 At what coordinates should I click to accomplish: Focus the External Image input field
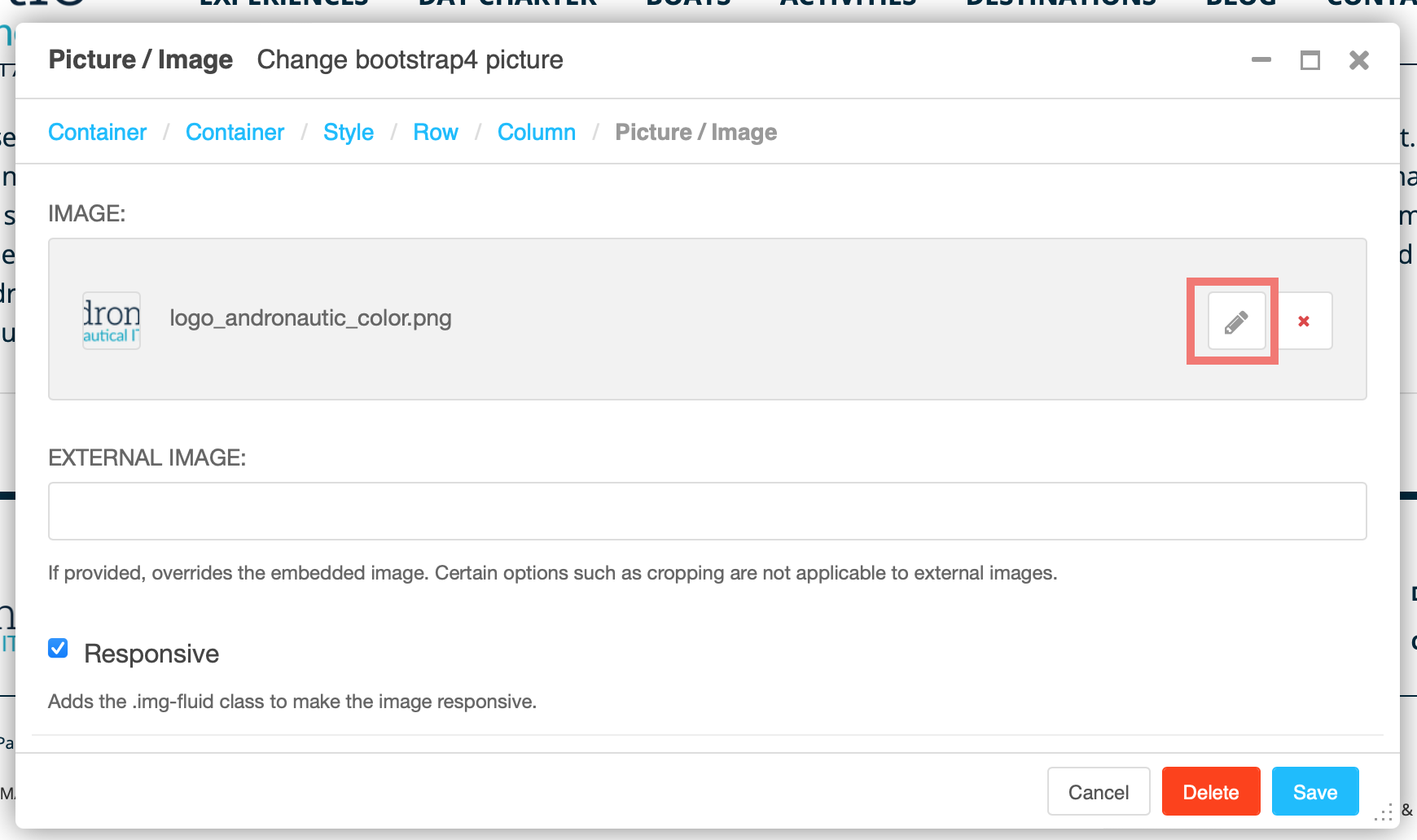coord(708,511)
